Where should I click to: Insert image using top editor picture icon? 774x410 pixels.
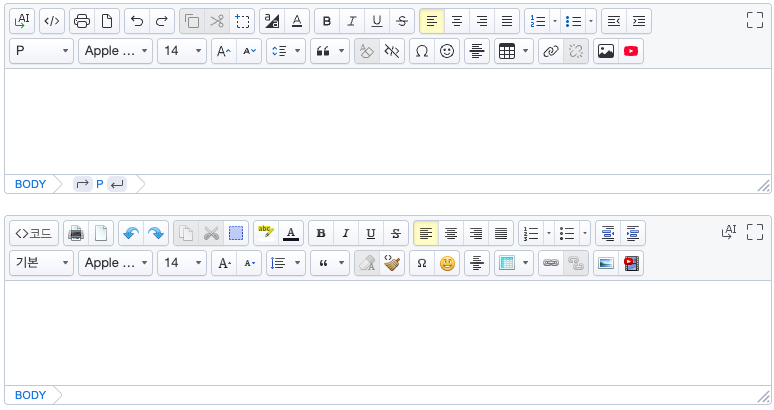coord(605,51)
